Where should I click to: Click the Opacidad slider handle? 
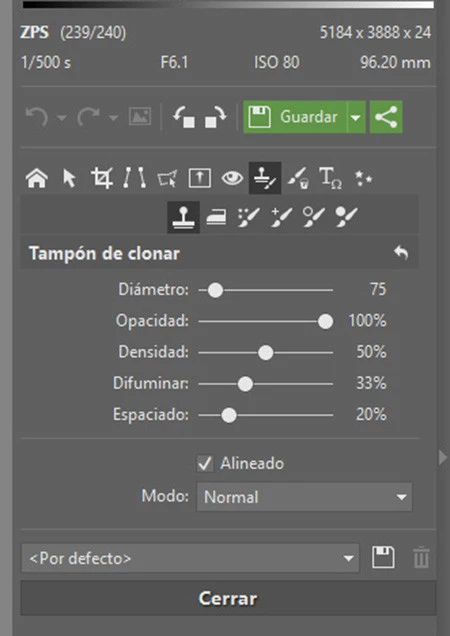coord(325,322)
